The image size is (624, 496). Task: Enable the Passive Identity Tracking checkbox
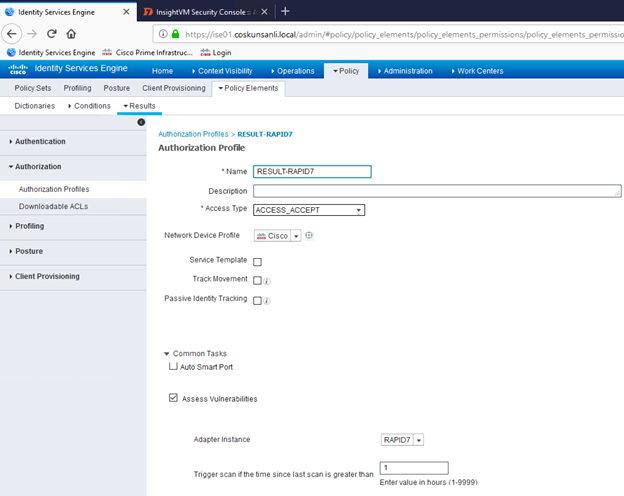[257, 301]
